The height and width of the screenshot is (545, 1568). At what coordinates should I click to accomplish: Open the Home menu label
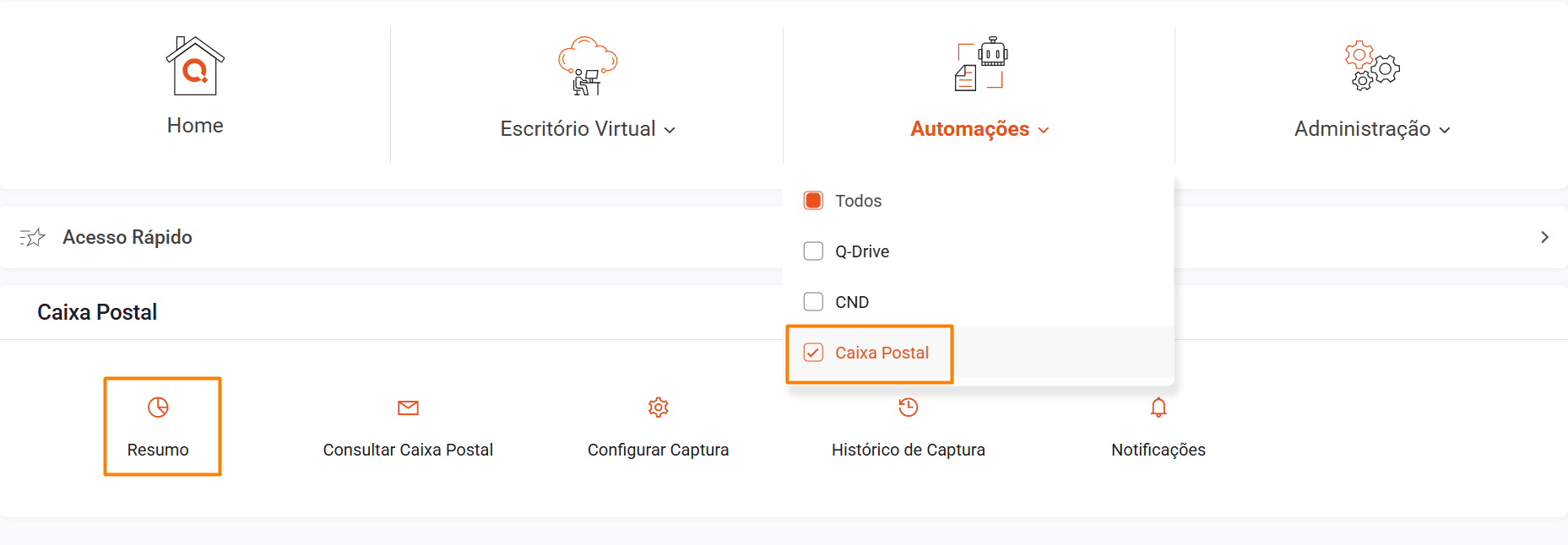(195, 126)
